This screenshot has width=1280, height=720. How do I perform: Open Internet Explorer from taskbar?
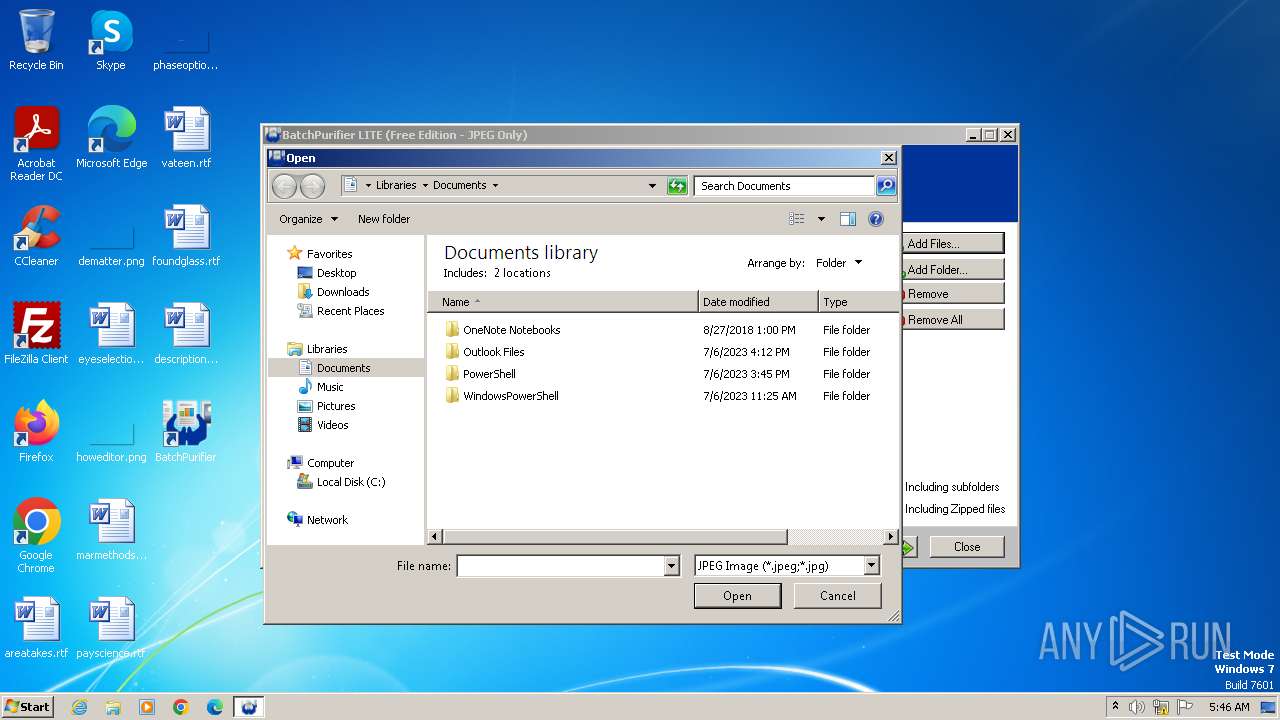click(79, 707)
